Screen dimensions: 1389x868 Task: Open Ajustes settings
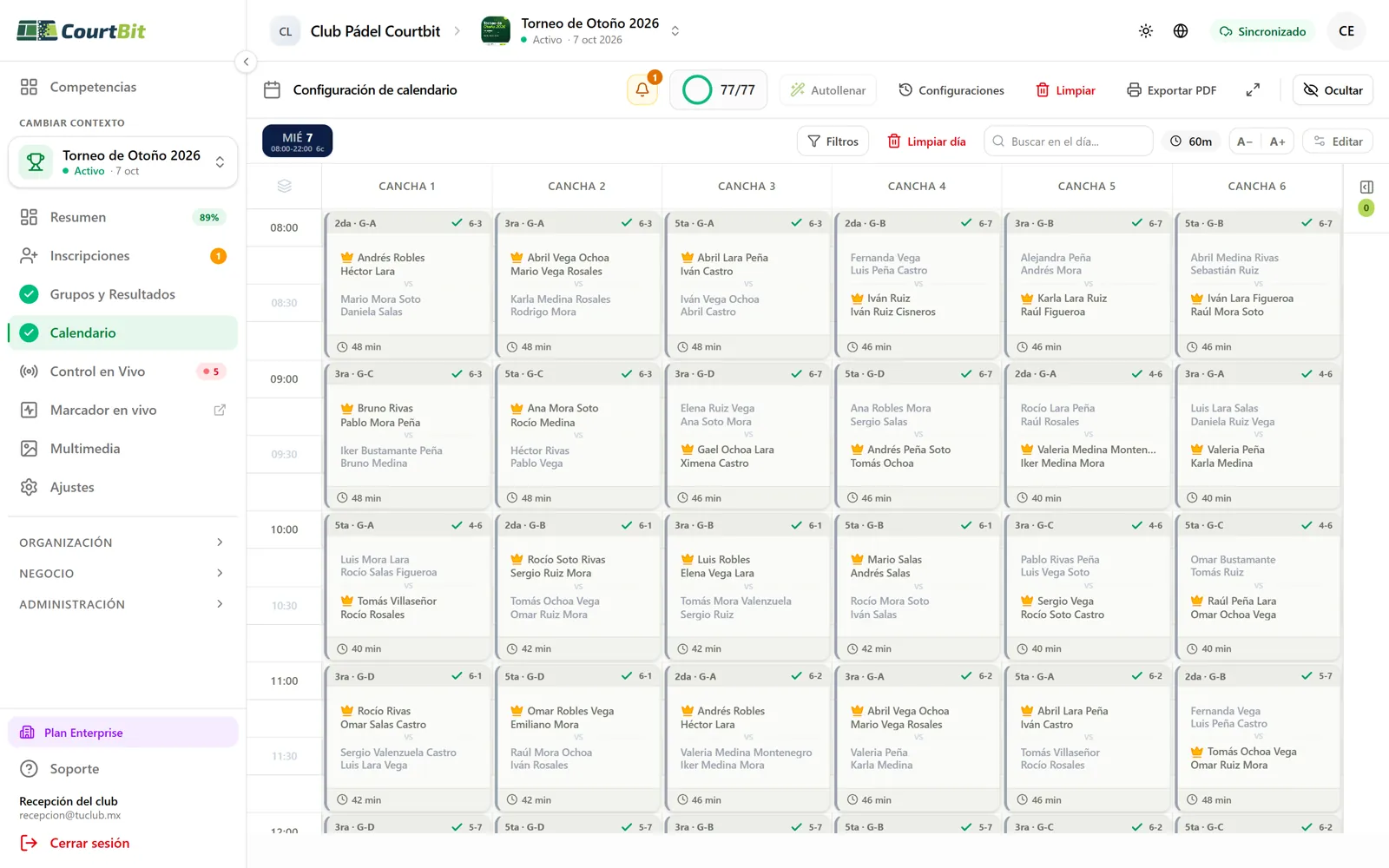tap(122, 487)
